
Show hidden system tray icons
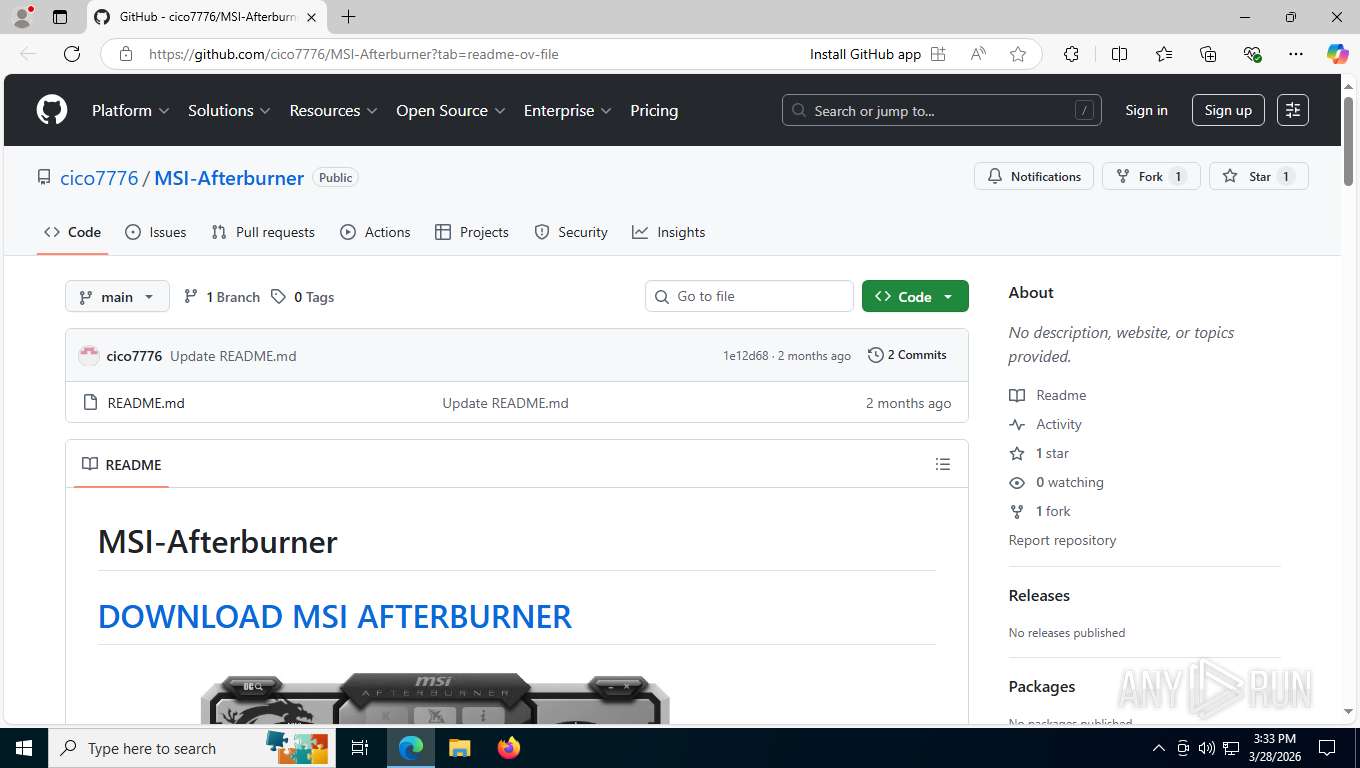(x=1159, y=748)
